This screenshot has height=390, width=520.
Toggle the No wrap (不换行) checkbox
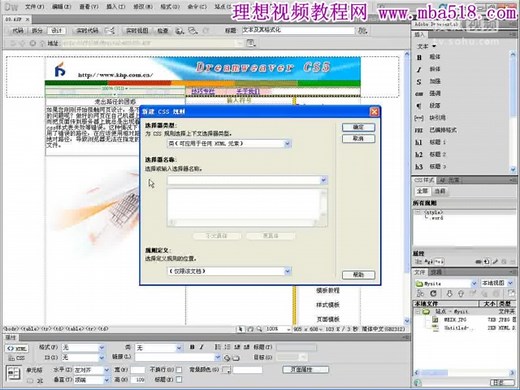coord(179,370)
